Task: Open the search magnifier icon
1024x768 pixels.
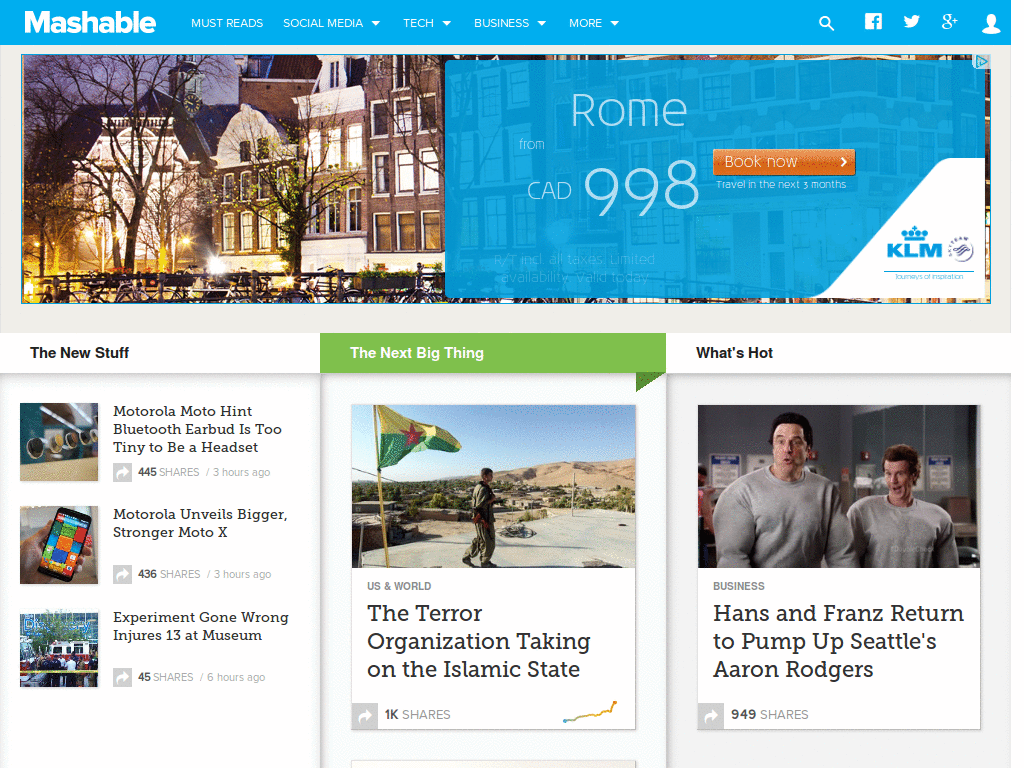Action: (x=826, y=24)
